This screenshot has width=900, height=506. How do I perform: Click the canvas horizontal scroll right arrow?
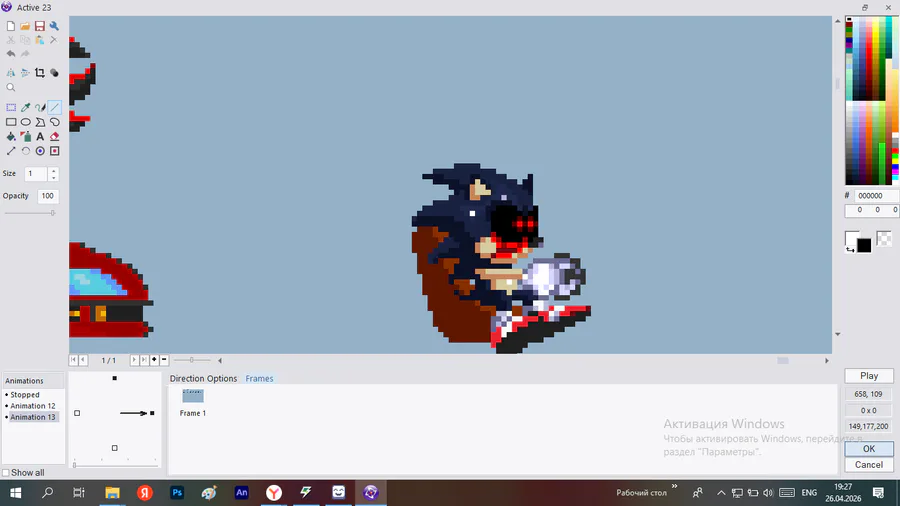pos(827,360)
